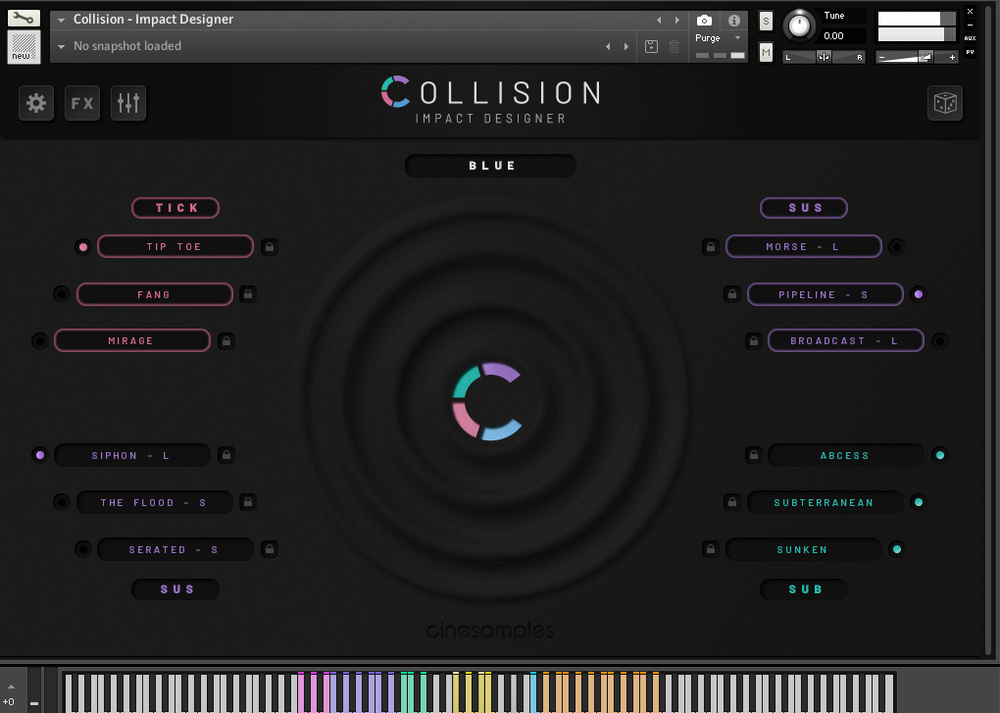
Task: Click the wrench edit-instrument icon
Action: [24, 18]
